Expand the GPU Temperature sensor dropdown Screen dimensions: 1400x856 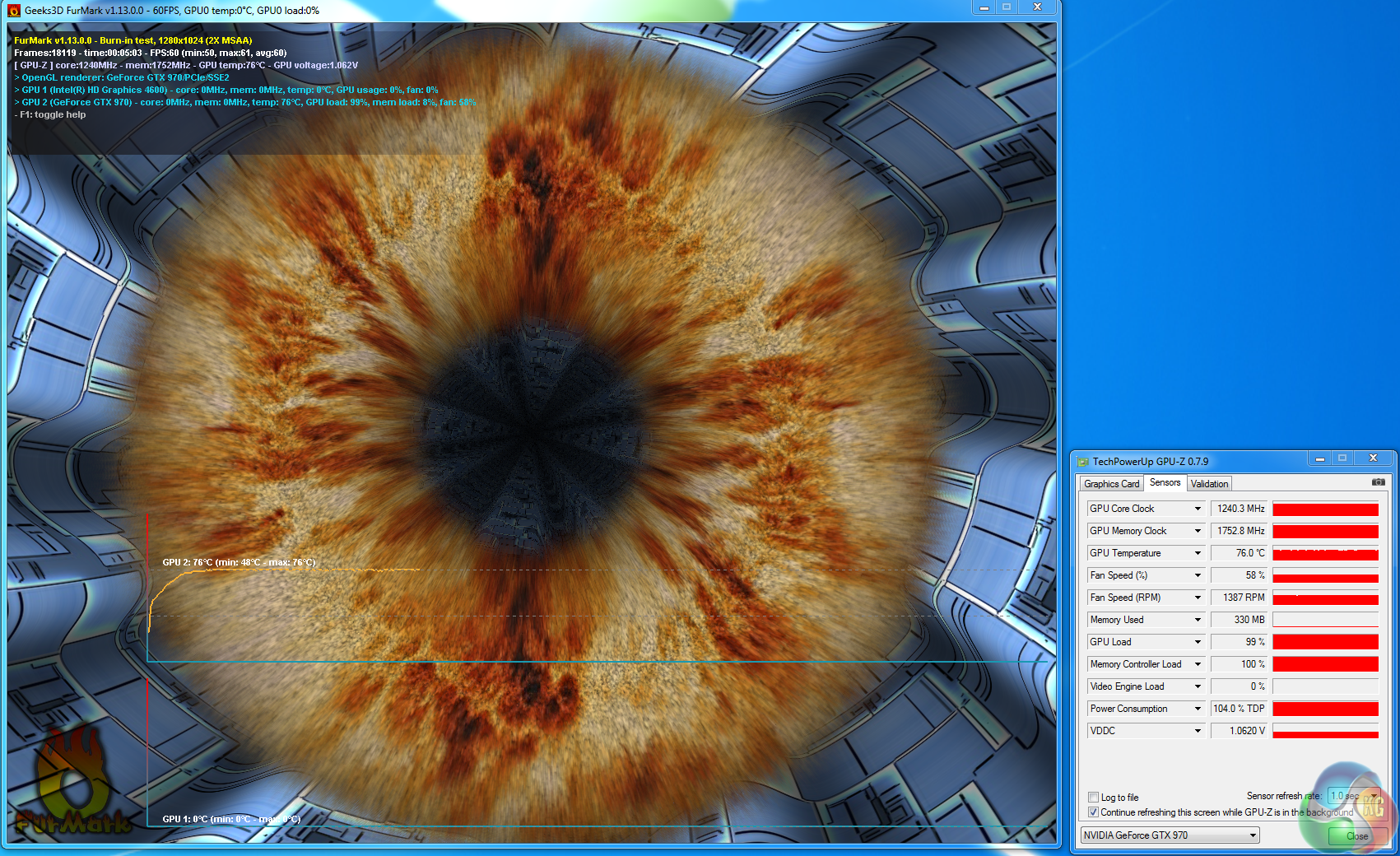pos(1198,553)
